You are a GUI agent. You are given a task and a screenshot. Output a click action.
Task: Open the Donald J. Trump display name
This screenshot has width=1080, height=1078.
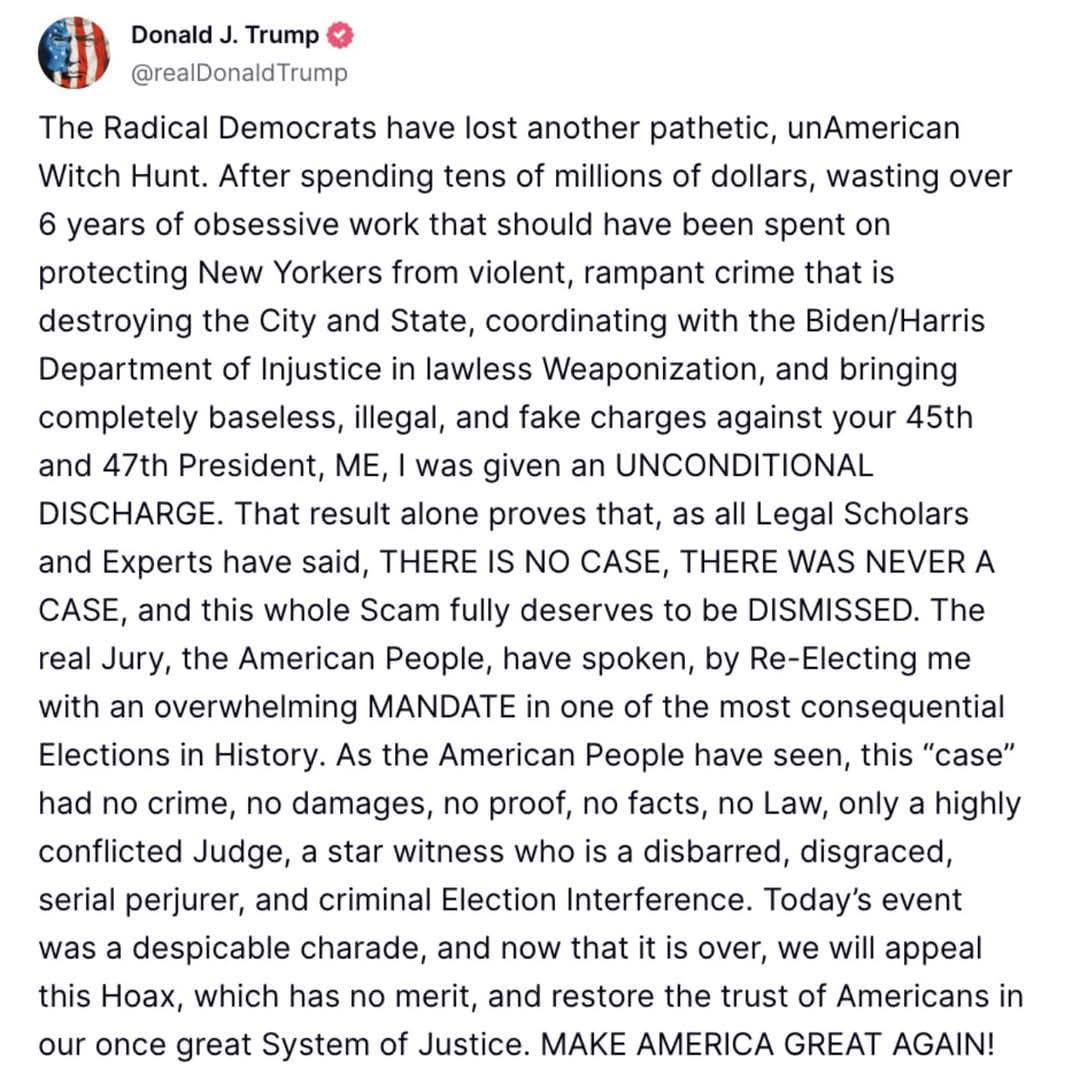click(x=225, y=36)
